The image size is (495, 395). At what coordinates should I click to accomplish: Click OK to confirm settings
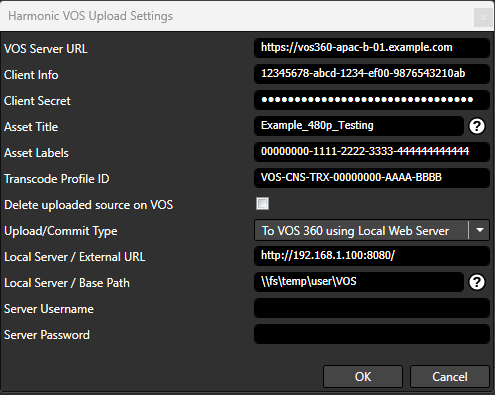[363, 377]
